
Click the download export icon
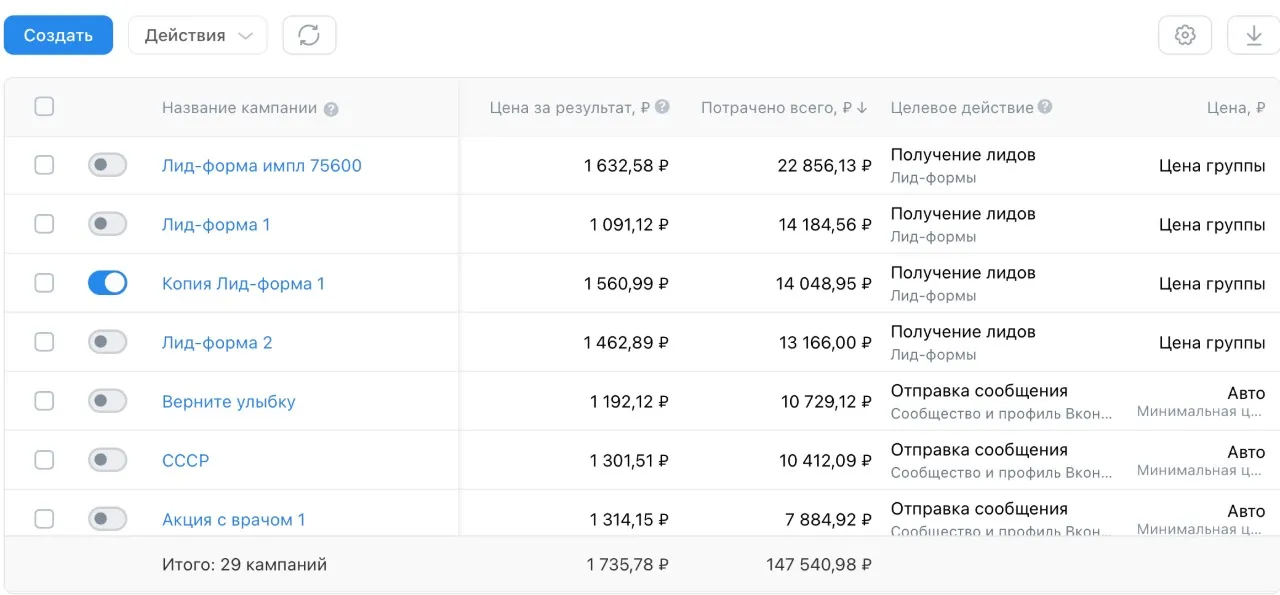click(x=1253, y=35)
